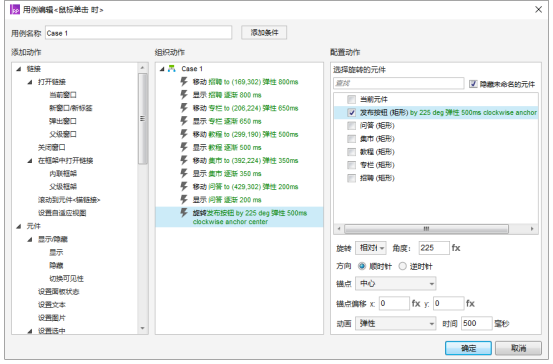Select the 顺时针 radio button
The image size is (553, 364).
pyautogui.click(x=362, y=266)
